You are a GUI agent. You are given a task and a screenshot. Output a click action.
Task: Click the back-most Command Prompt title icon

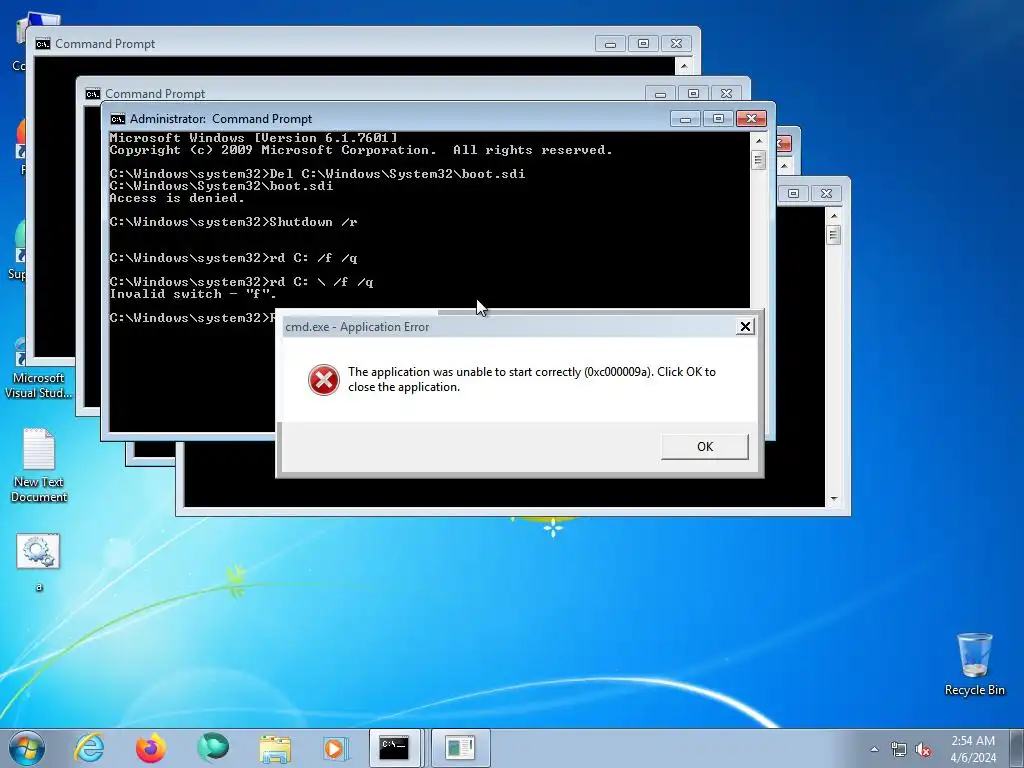[42, 44]
